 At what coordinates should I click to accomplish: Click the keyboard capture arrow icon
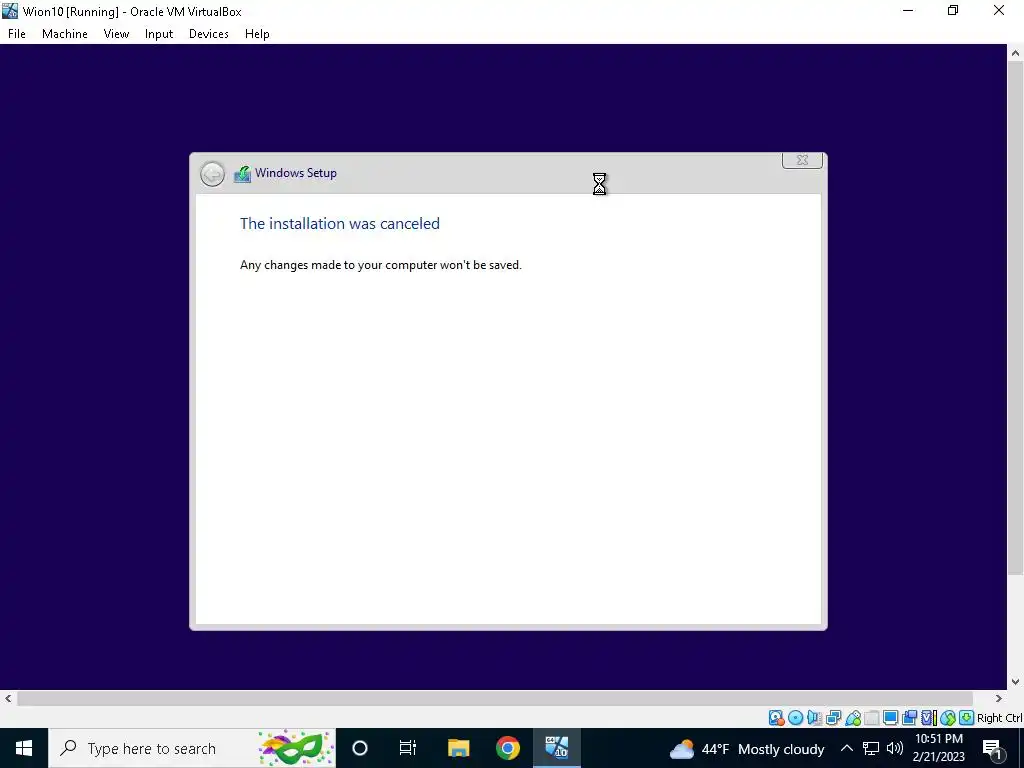(x=967, y=718)
